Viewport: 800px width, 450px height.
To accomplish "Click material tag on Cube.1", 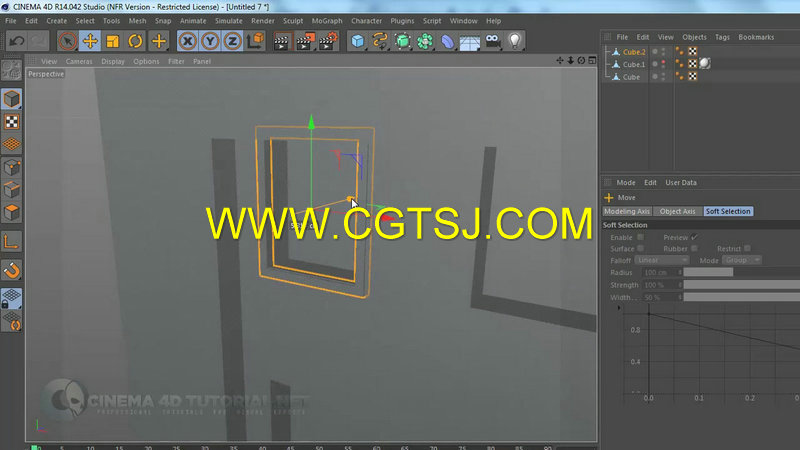I will (705, 63).
